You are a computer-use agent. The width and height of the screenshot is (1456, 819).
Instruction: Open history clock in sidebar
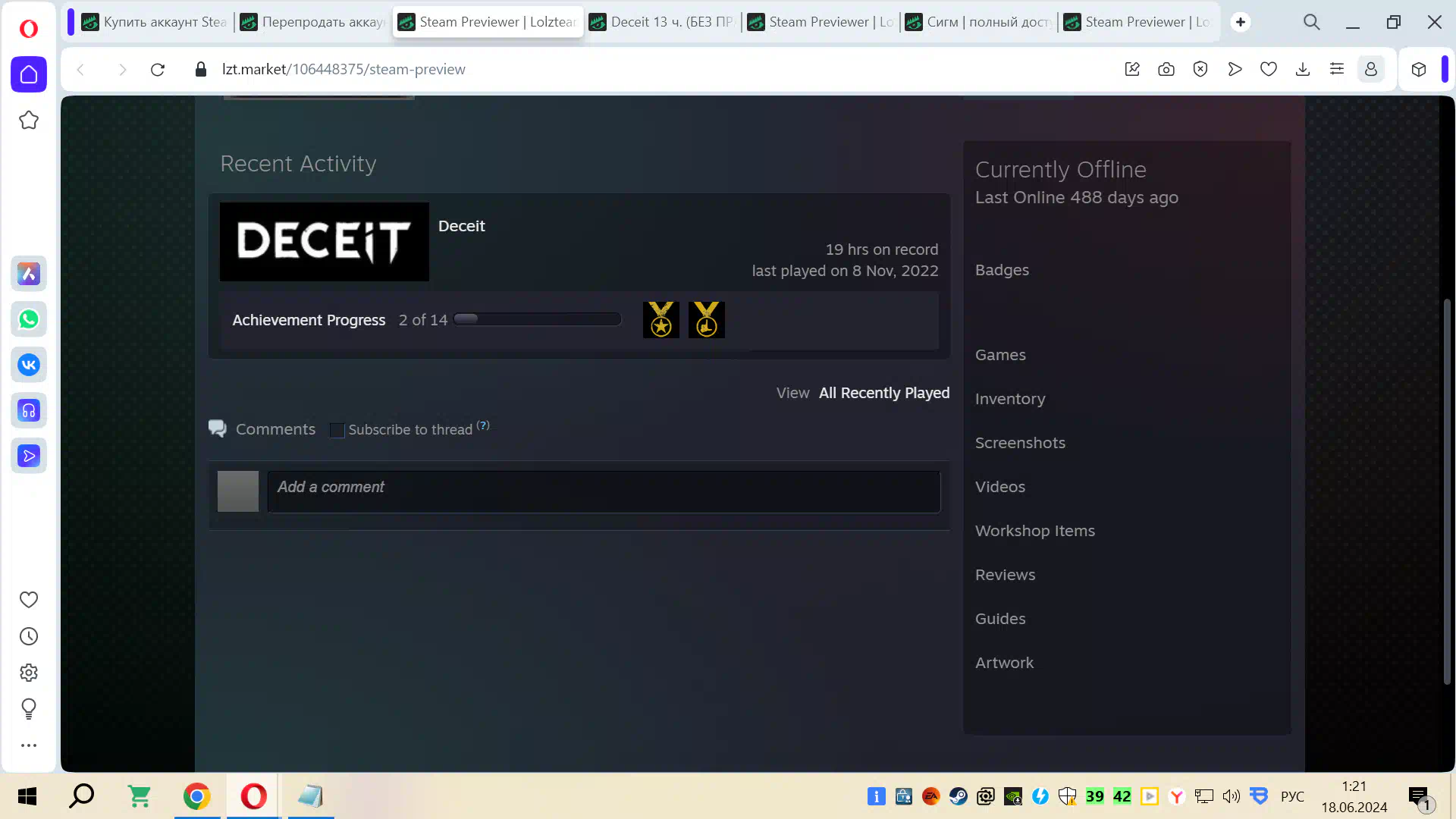[x=29, y=636]
